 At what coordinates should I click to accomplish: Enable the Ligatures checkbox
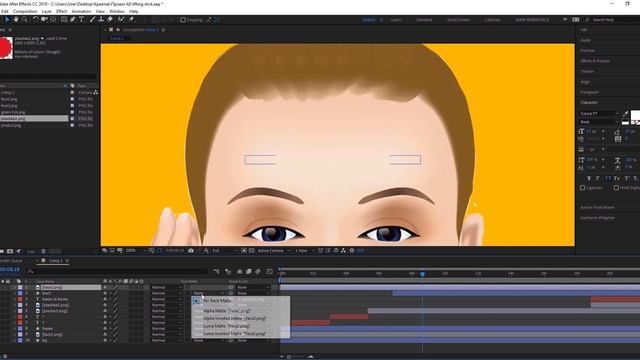[582, 188]
